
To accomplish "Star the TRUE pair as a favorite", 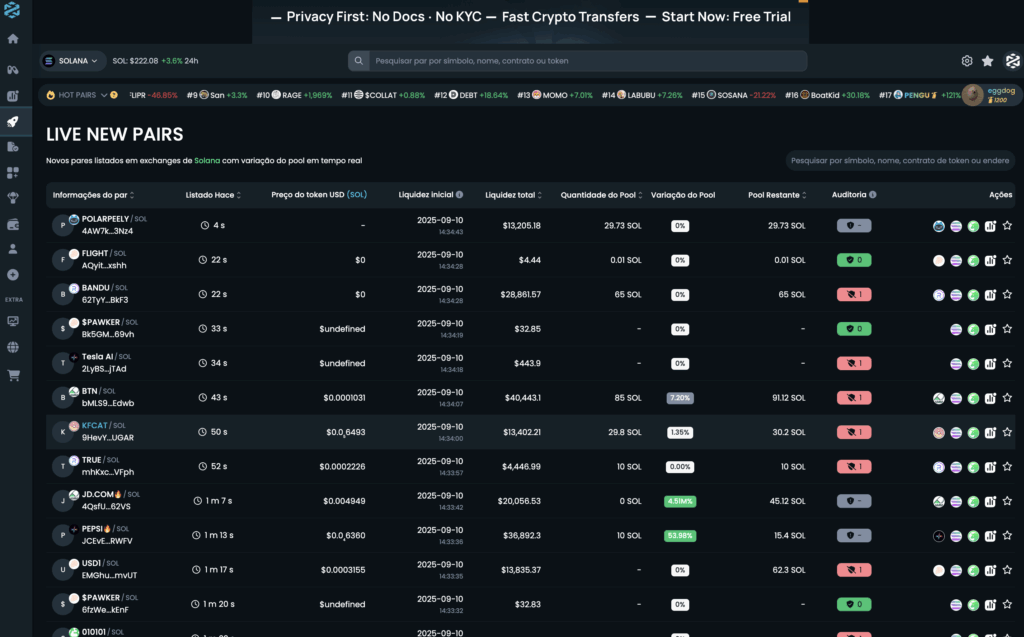I will pyautogui.click(x=1005, y=466).
